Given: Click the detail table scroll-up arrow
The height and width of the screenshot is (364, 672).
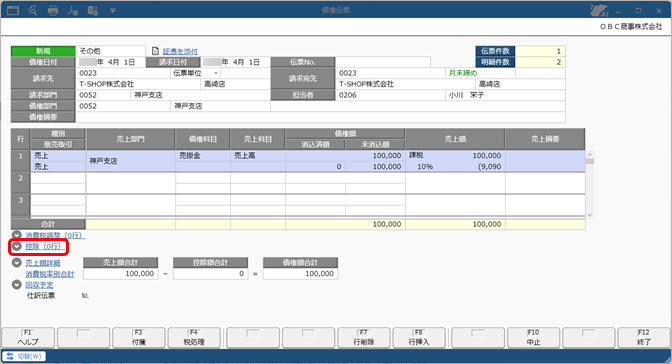Looking at the screenshot, I should click(590, 155).
